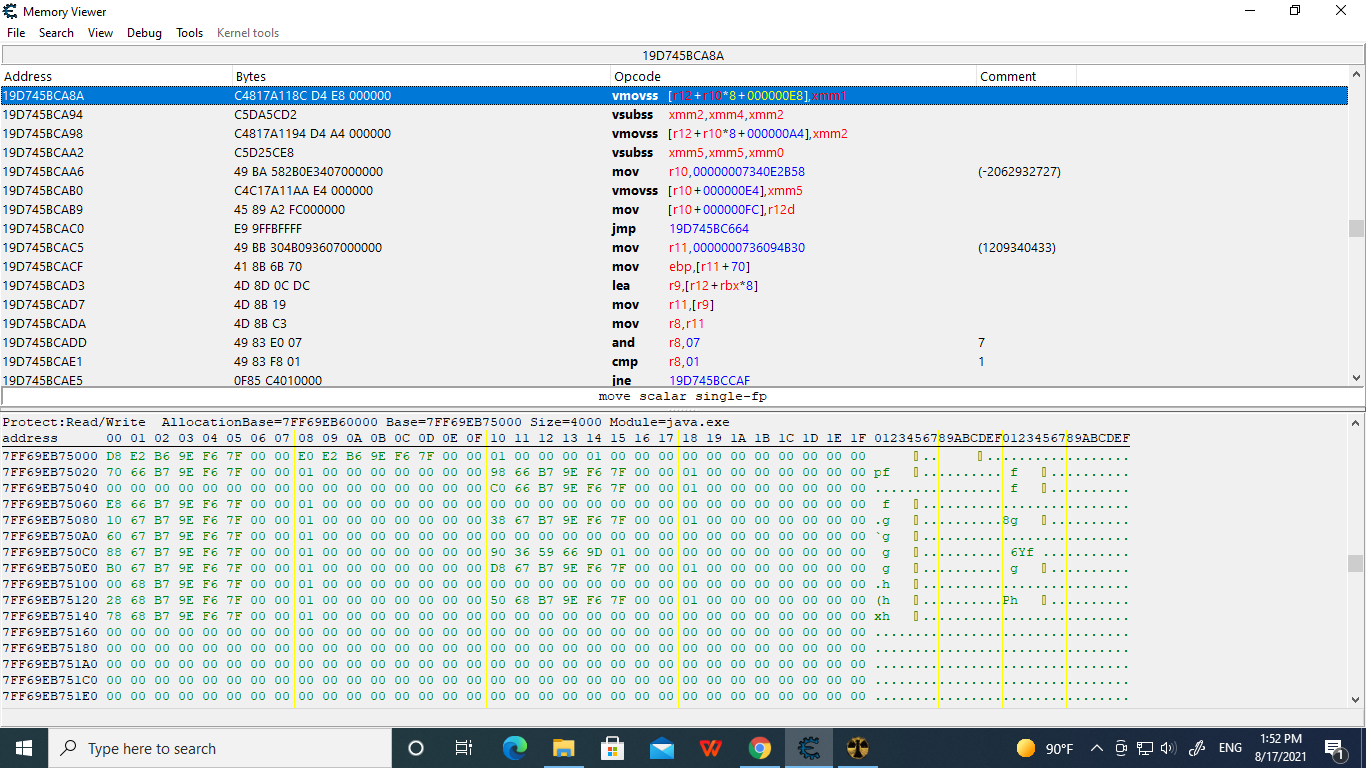Image resolution: width=1366 pixels, height=768 pixels.
Task: Open File Explorer from the taskbar
Action: click(x=563, y=747)
